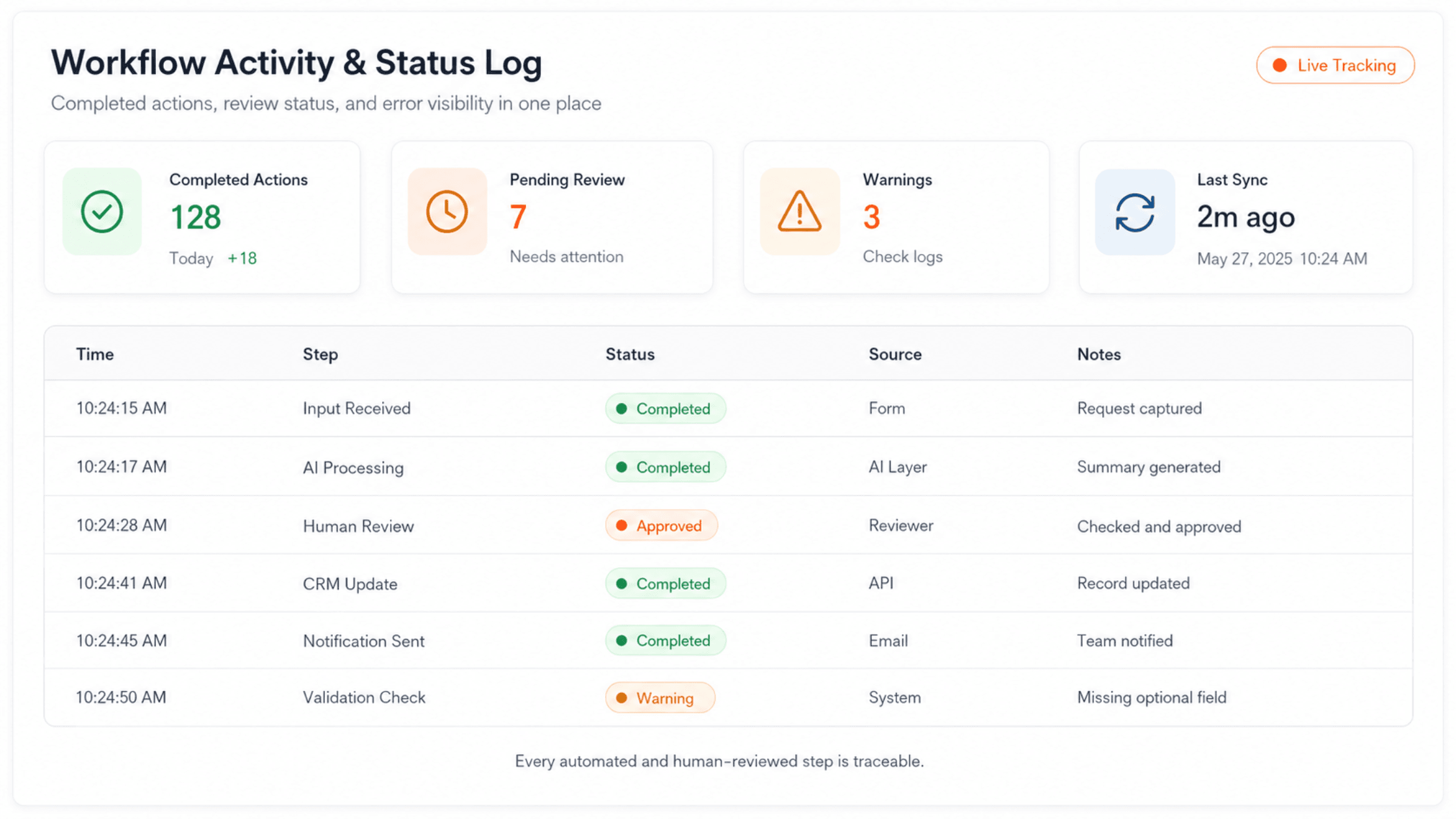
Task: Click the Notification Sent step
Action: [x=363, y=641]
